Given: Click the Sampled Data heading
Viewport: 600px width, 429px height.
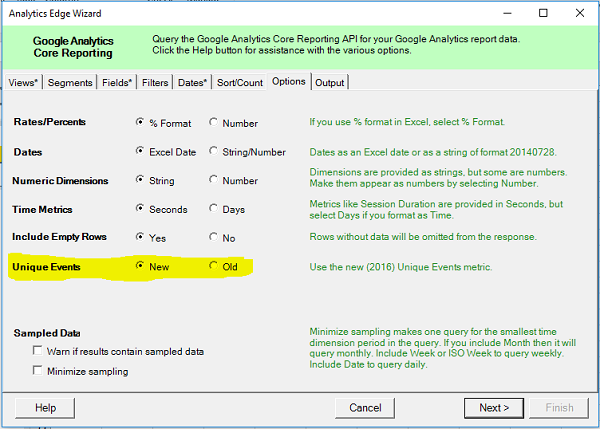Looking at the screenshot, I should [x=47, y=333].
